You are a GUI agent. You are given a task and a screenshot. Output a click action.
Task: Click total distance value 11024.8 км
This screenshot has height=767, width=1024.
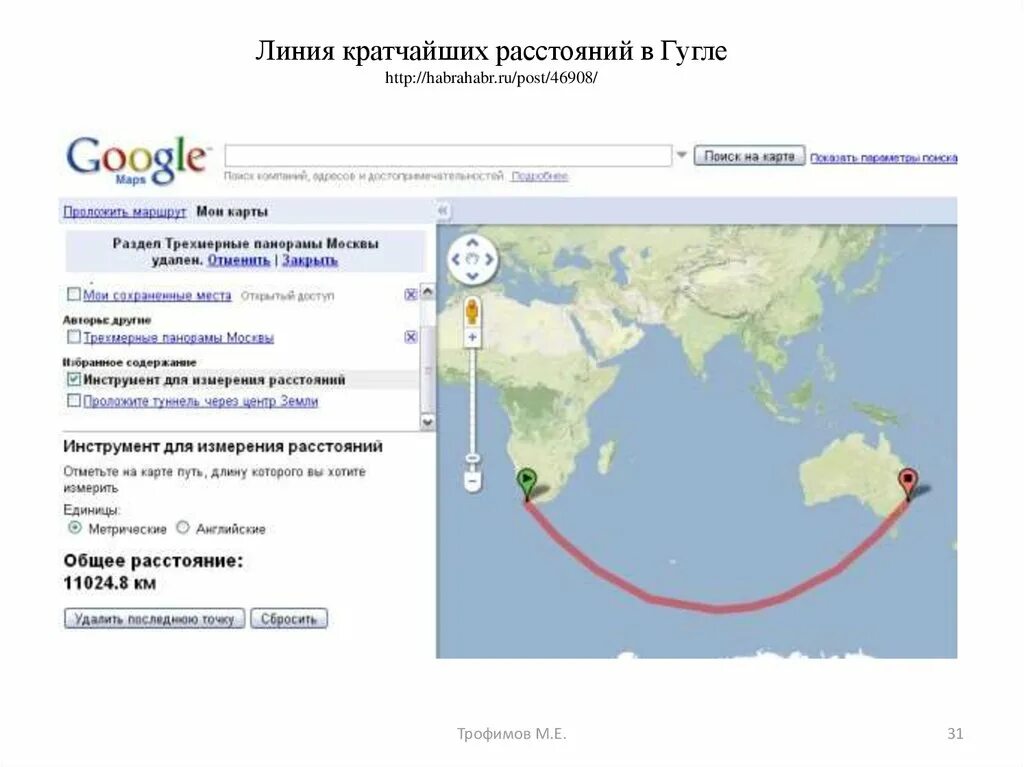[110, 583]
